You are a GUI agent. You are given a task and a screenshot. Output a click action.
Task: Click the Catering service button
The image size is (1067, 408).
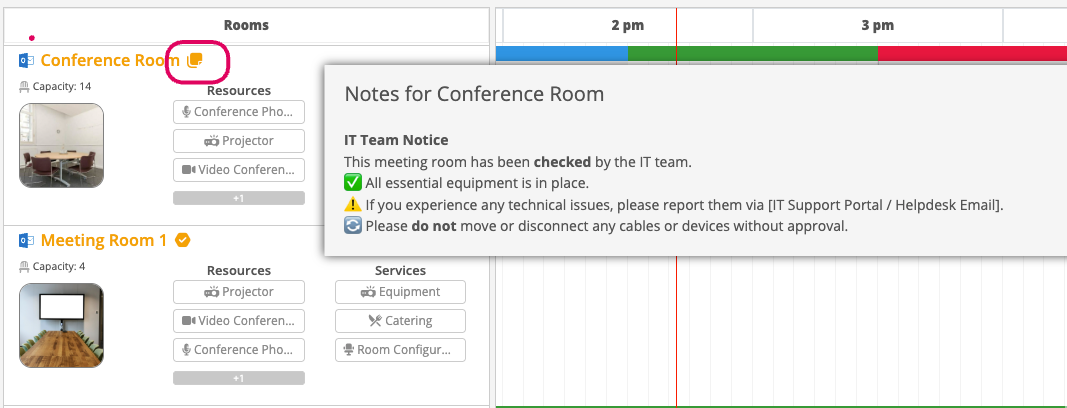point(400,321)
